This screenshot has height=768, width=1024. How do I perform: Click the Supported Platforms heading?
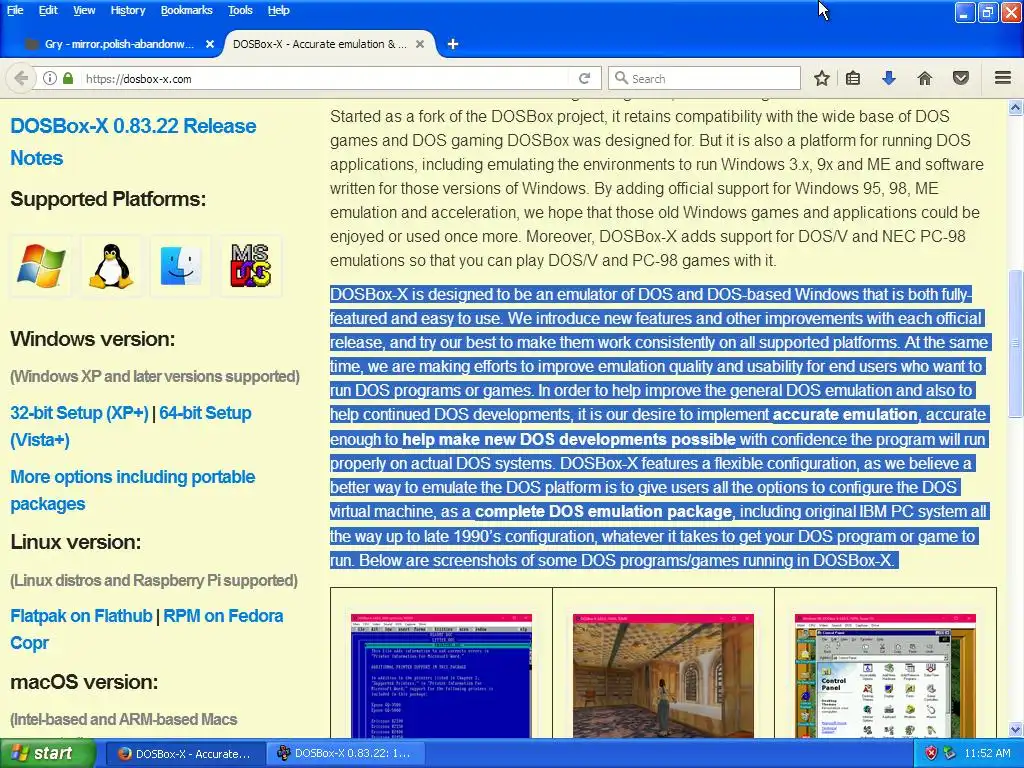(108, 199)
